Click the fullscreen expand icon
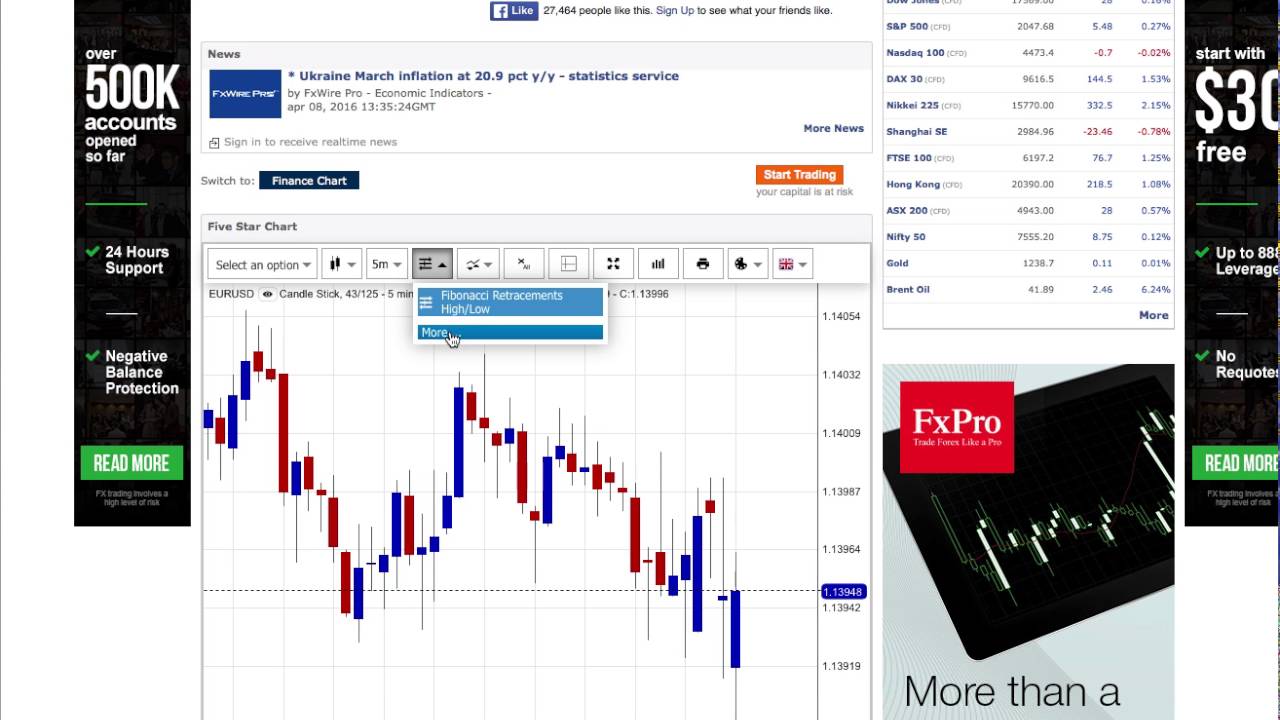 pos(614,264)
